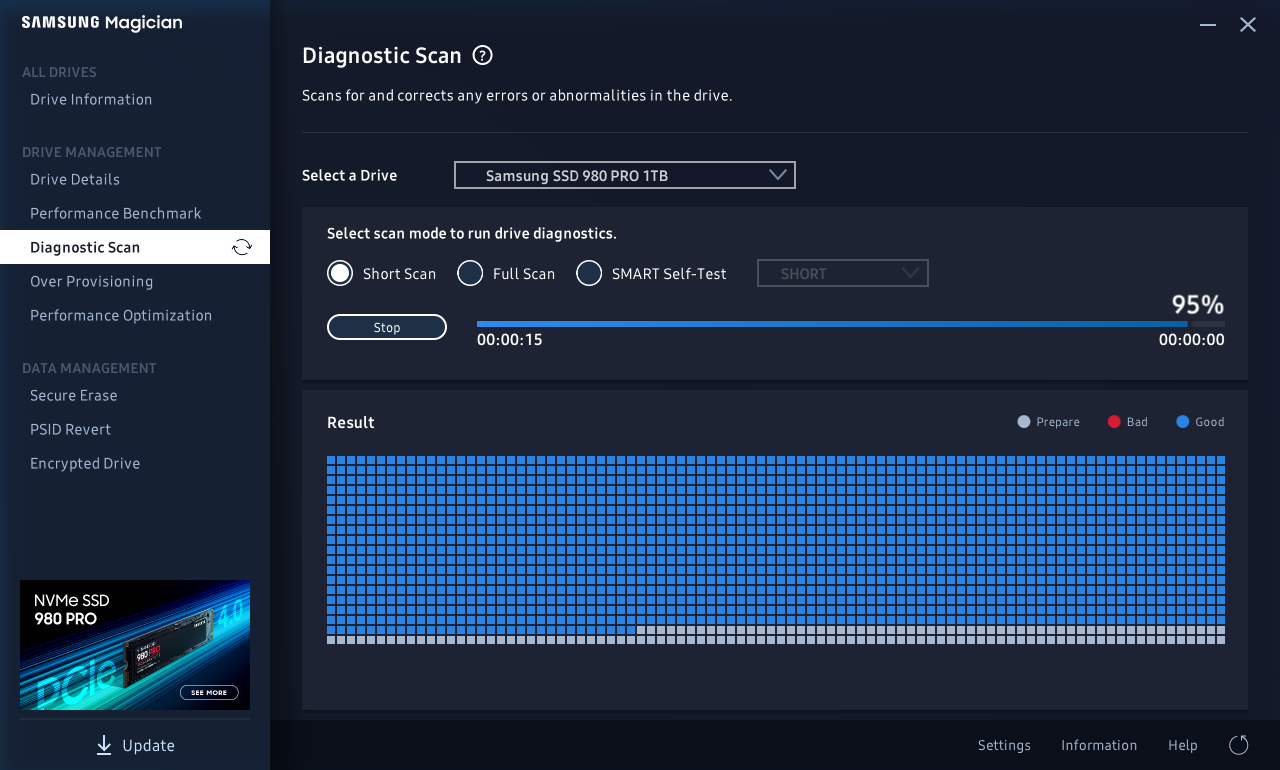
Task: Close the Samsung Magician window
Action: (1248, 24)
